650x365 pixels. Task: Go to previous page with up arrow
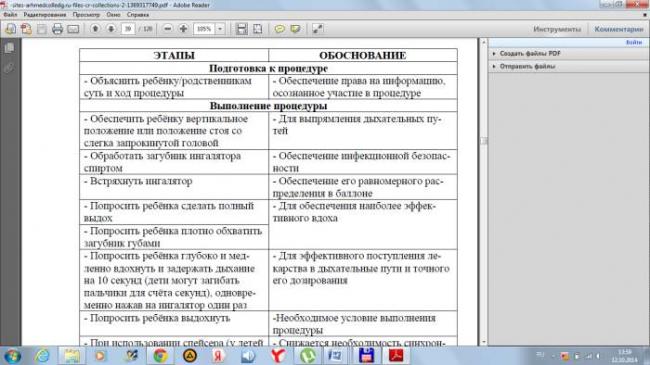pos(95,29)
